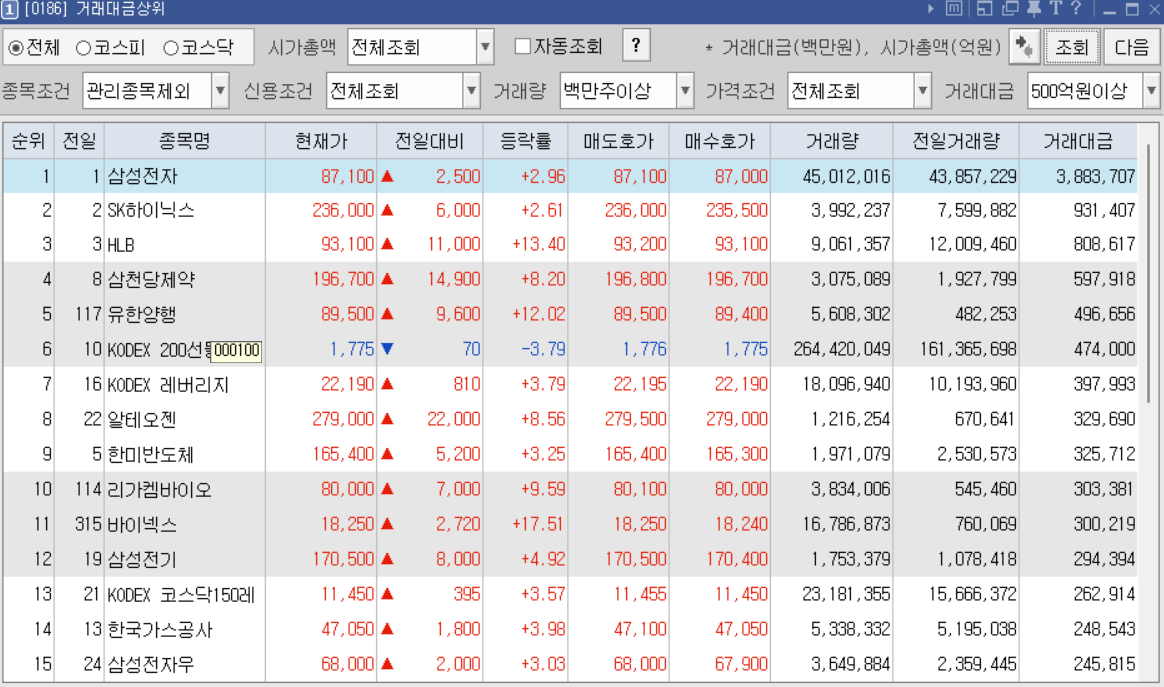
Task: Select the 삼성전자우 stock name
Action: (151, 664)
